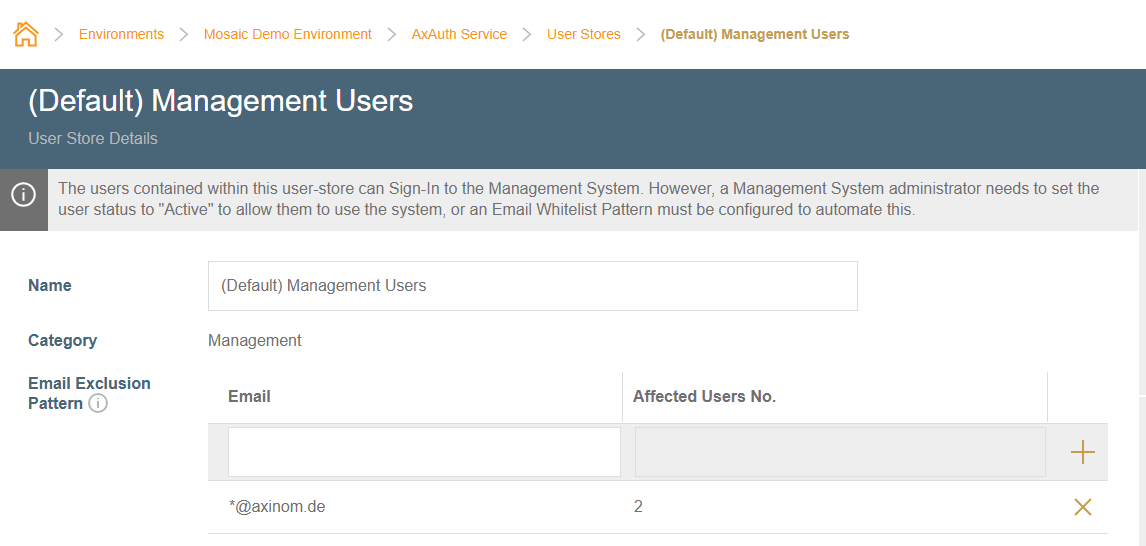Select the (Default) Management Users breadcrumb

(x=754, y=34)
